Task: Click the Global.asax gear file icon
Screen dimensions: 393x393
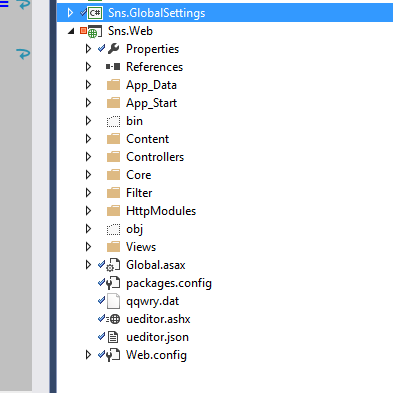Action: click(113, 265)
